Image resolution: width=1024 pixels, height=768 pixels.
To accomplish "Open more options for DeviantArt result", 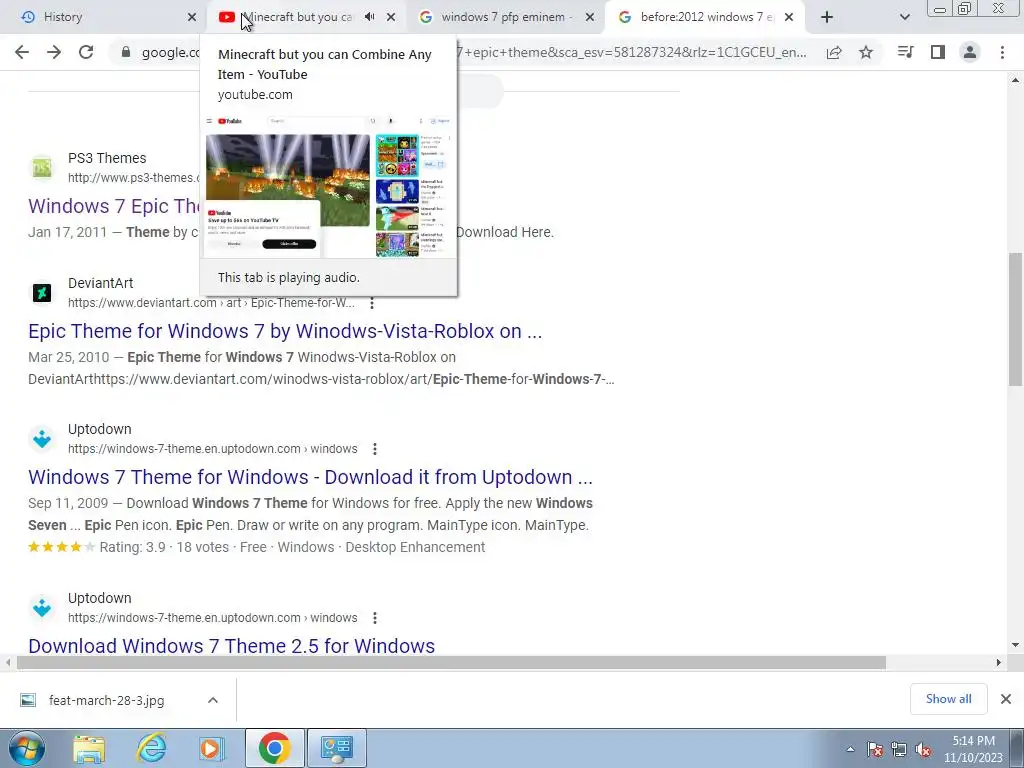I will [x=372, y=303].
